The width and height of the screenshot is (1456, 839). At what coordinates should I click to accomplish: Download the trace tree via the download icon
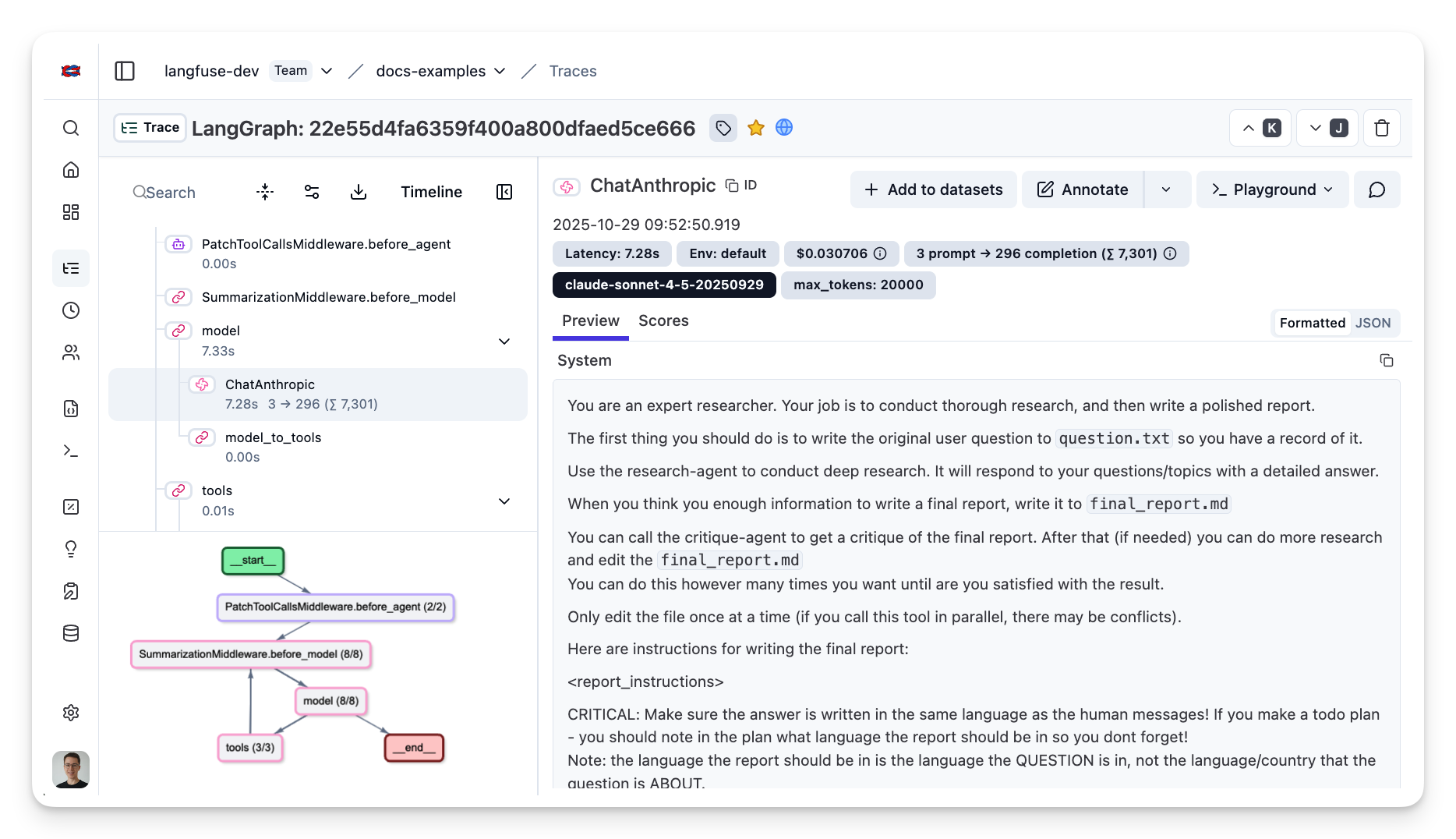click(x=359, y=191)
